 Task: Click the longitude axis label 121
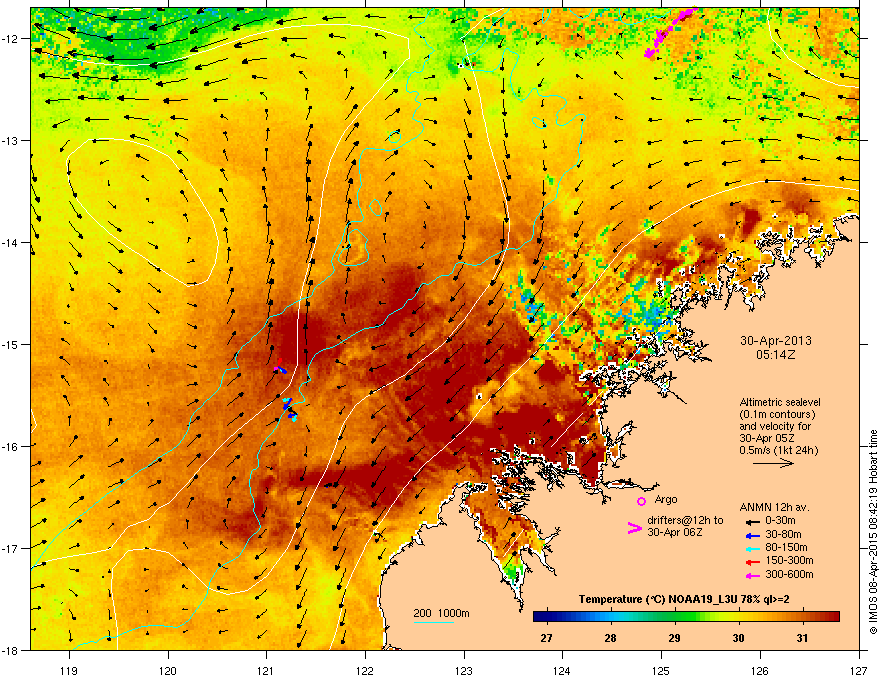click(x=266, y=670)
